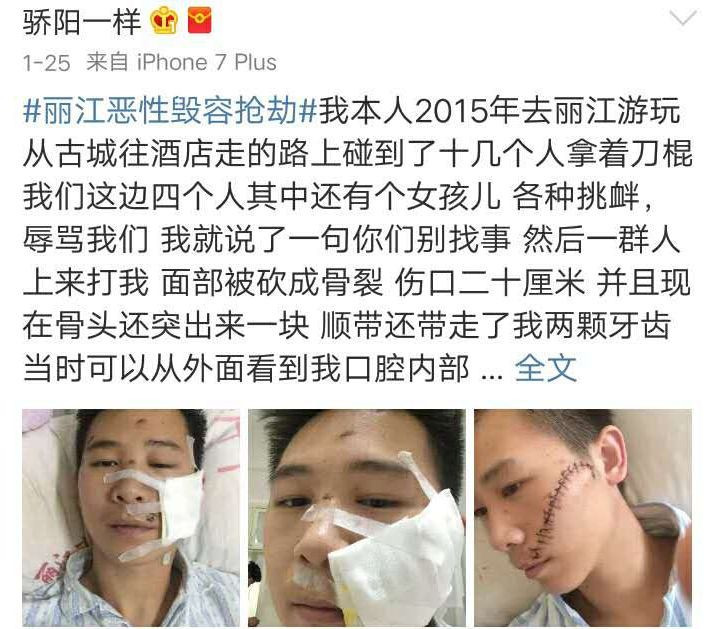Click the gold crown membership badge
715x629 pixels.
[165, 21]
